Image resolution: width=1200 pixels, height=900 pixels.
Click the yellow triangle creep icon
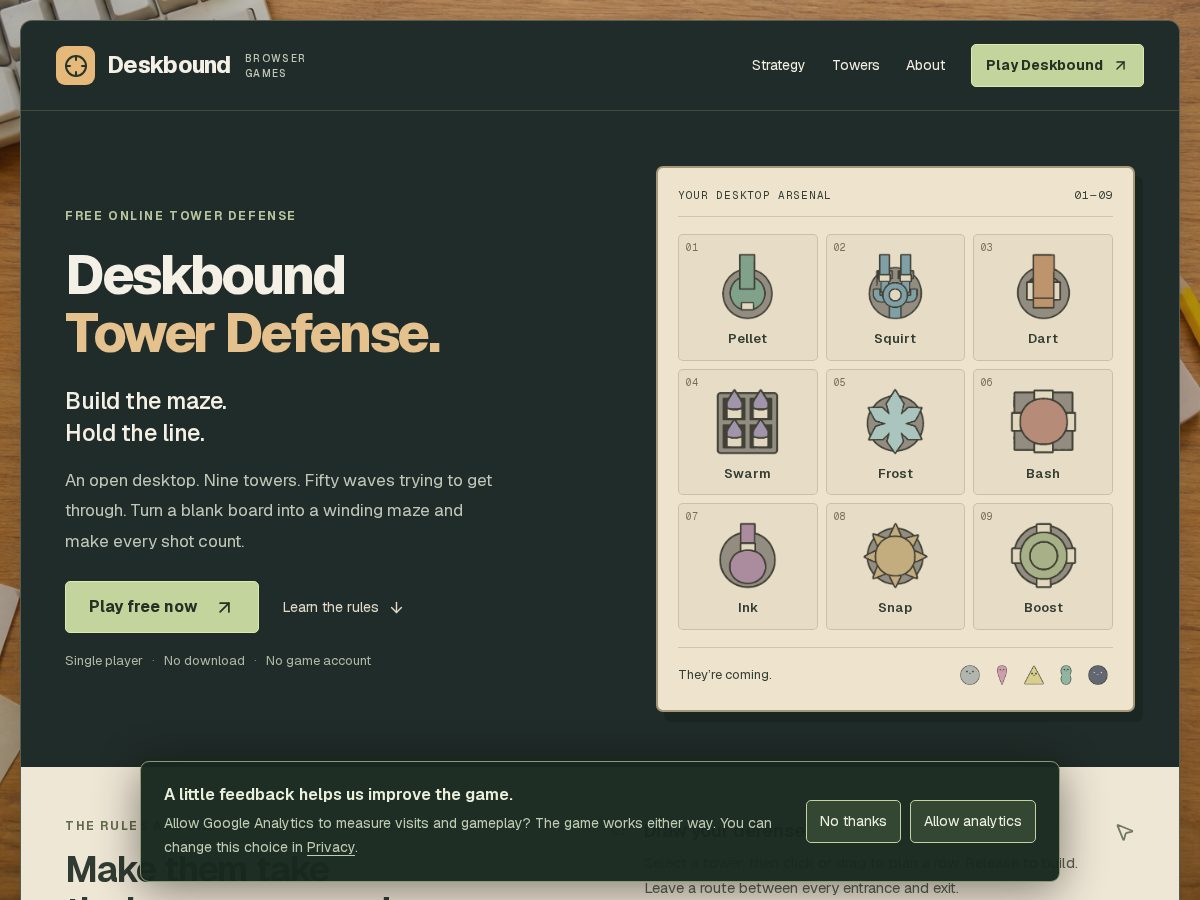pos(1034,675)
